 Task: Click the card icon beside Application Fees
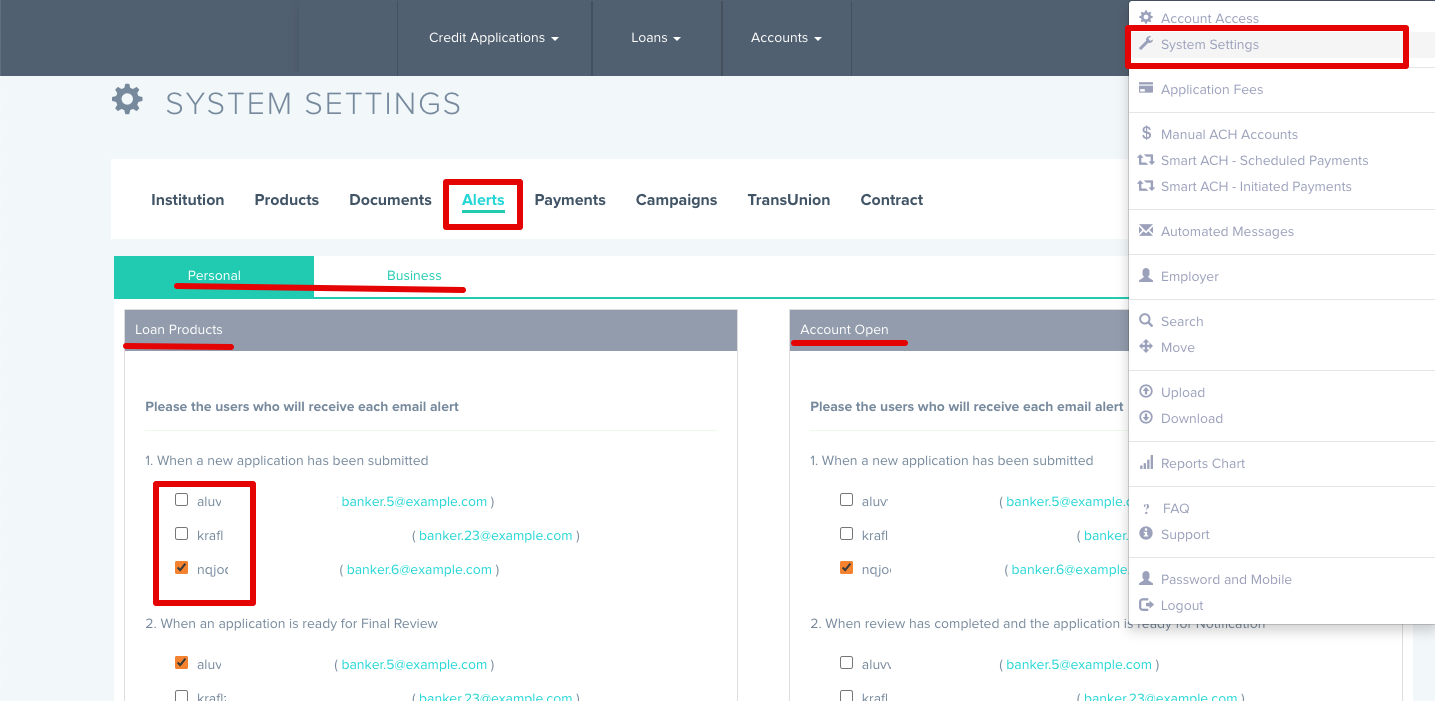coord(1146,88)
